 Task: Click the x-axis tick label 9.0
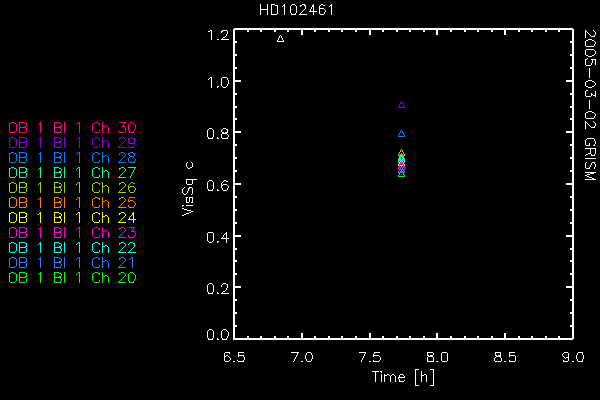pos(573,357)
